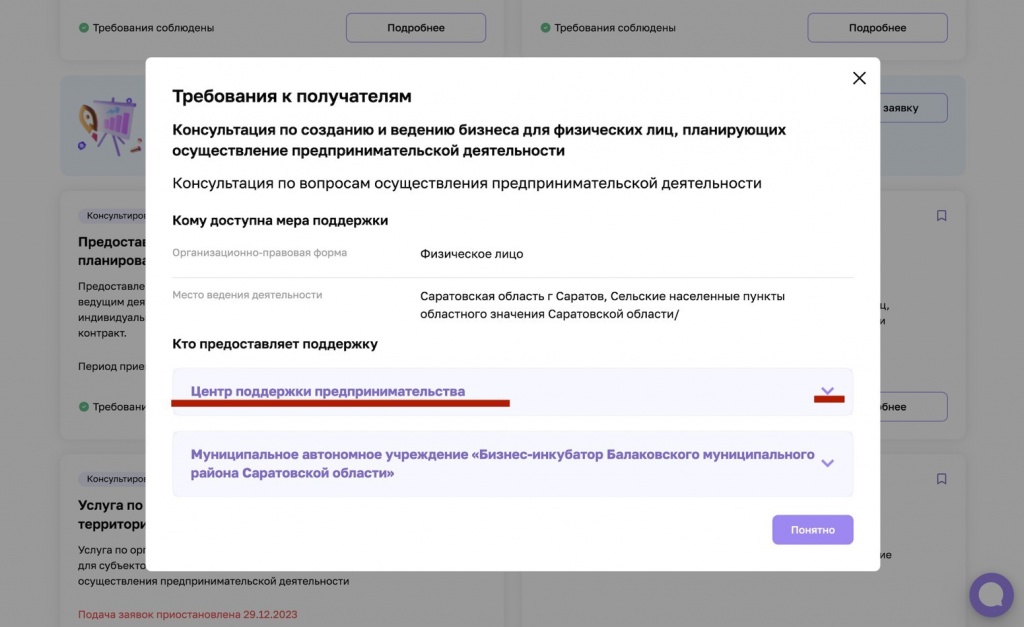Click green check icon in top-right card
The height and width of the screenshot is (627, 1024).
pos(545,28)
